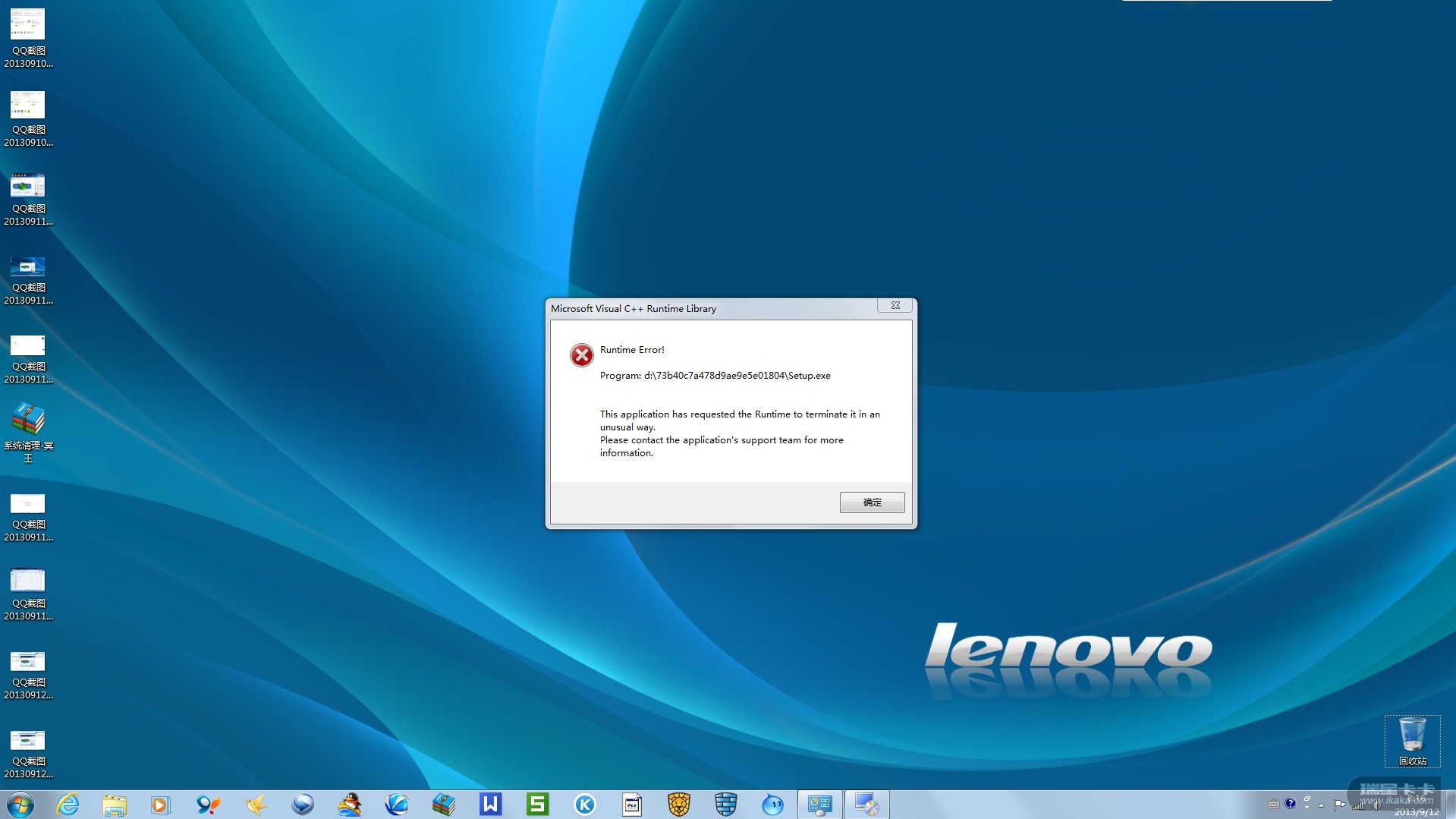Open the blue K music player icon
1456x819 pixels.
coord(585,805)
